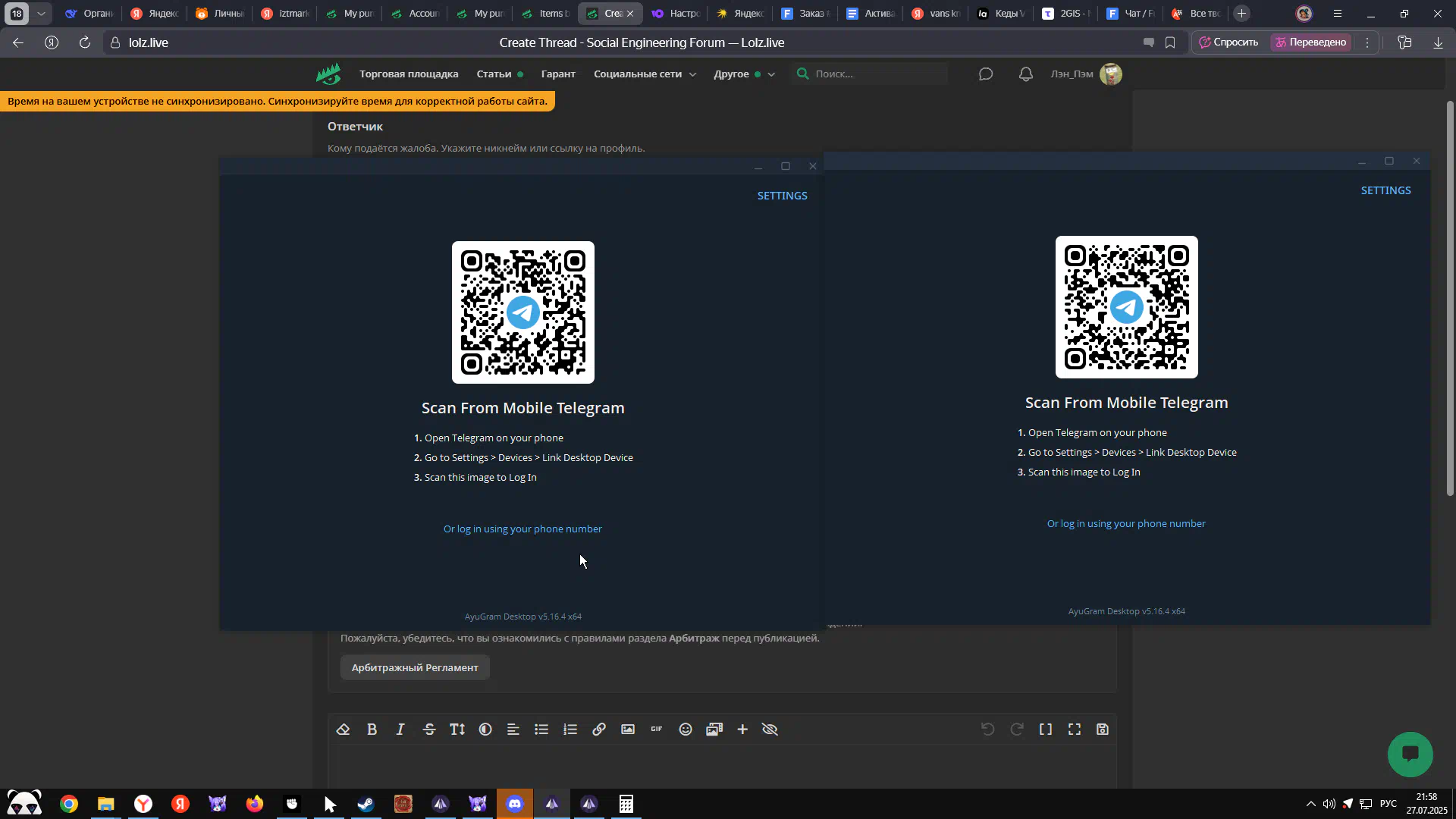Click the РУС keyboard language indicator
Screen dimensions: 1456x819
click(1389, 804)
